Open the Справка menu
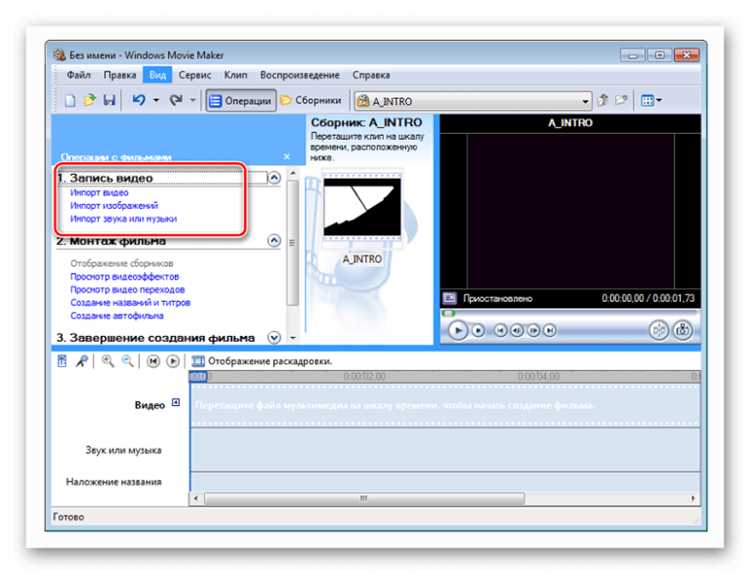 (371, 75)
